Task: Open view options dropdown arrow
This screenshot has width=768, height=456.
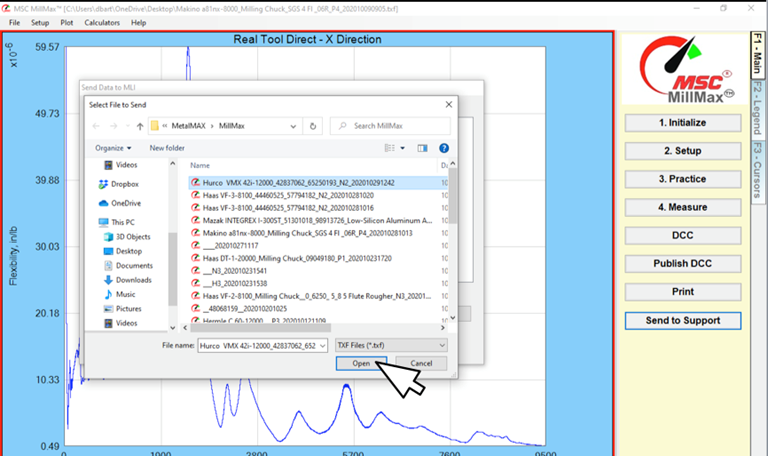Action: [403, 148]
